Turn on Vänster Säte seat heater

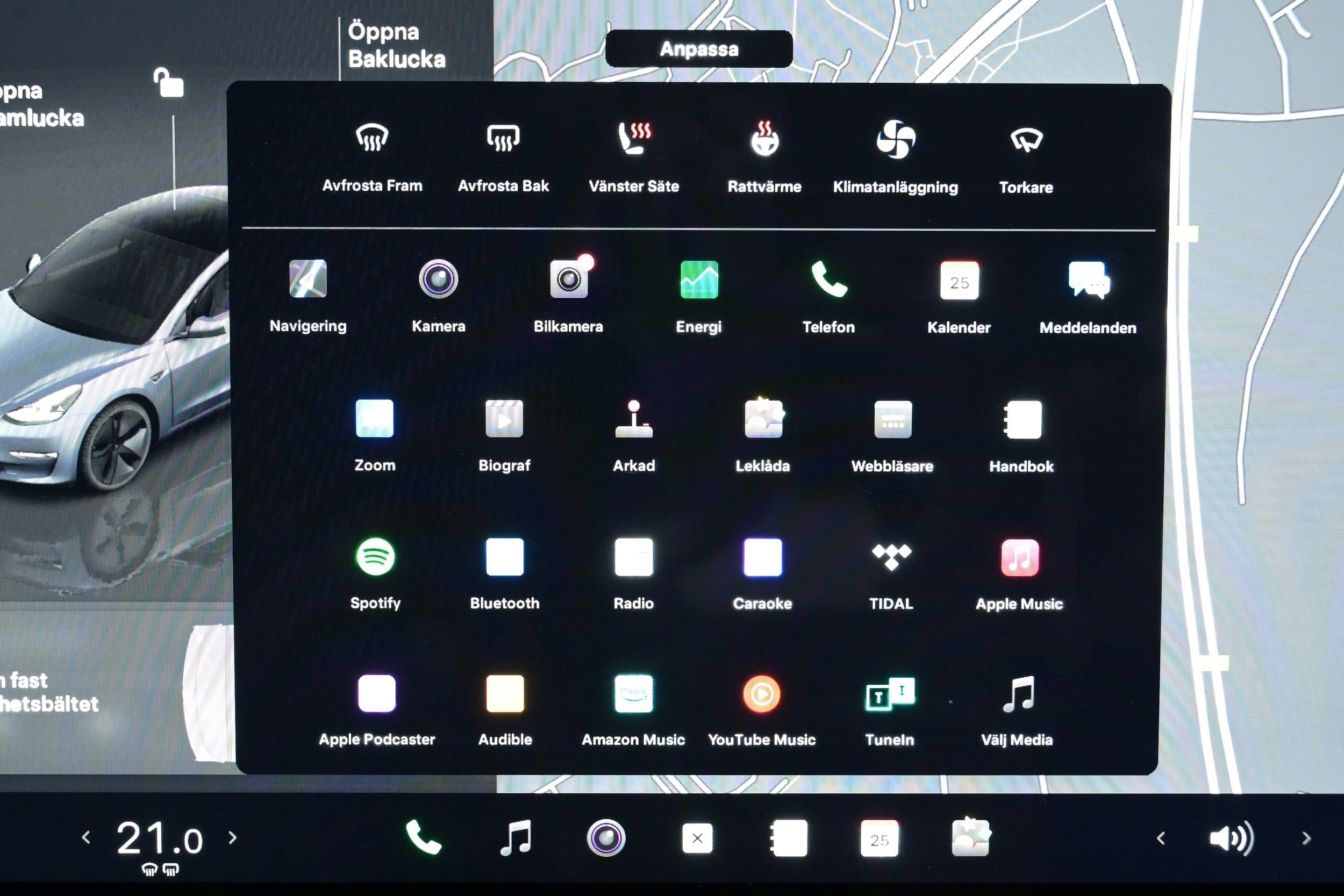634,157
